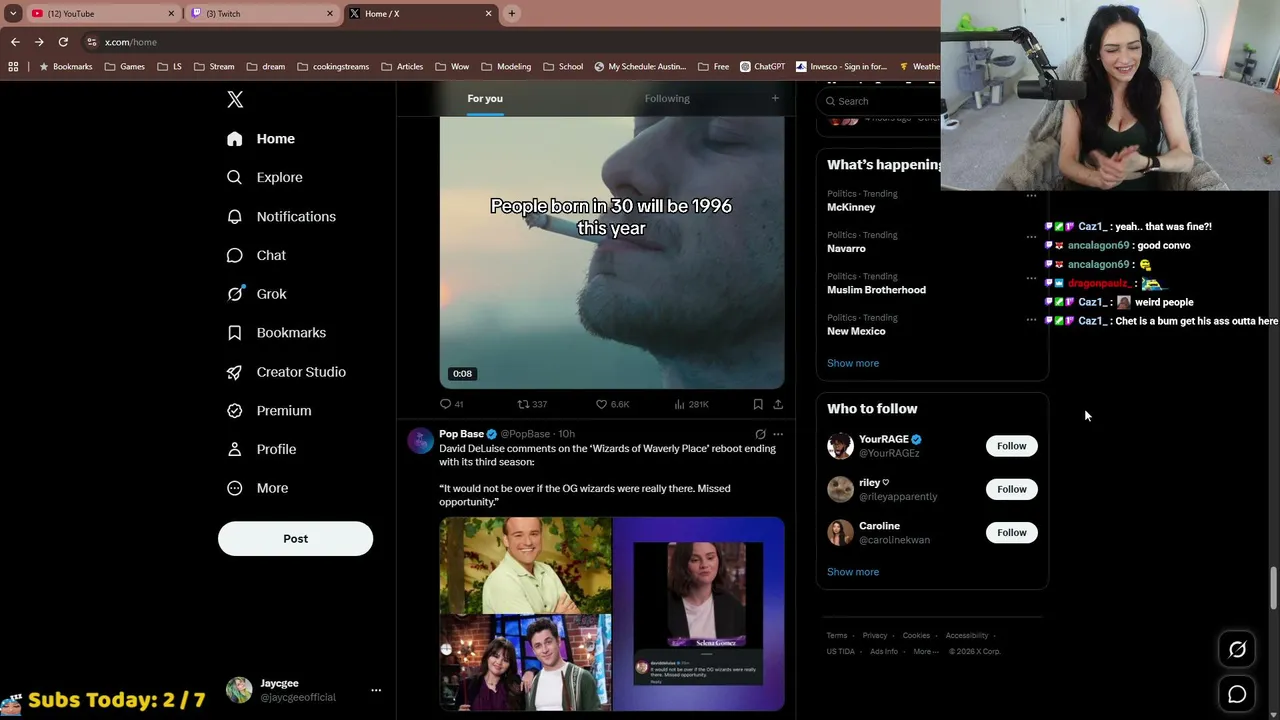The height and width of the screenshot is (720, 1280).
Task: Reply to the video post with 41 replies
Action: click(x=452, y=404)
